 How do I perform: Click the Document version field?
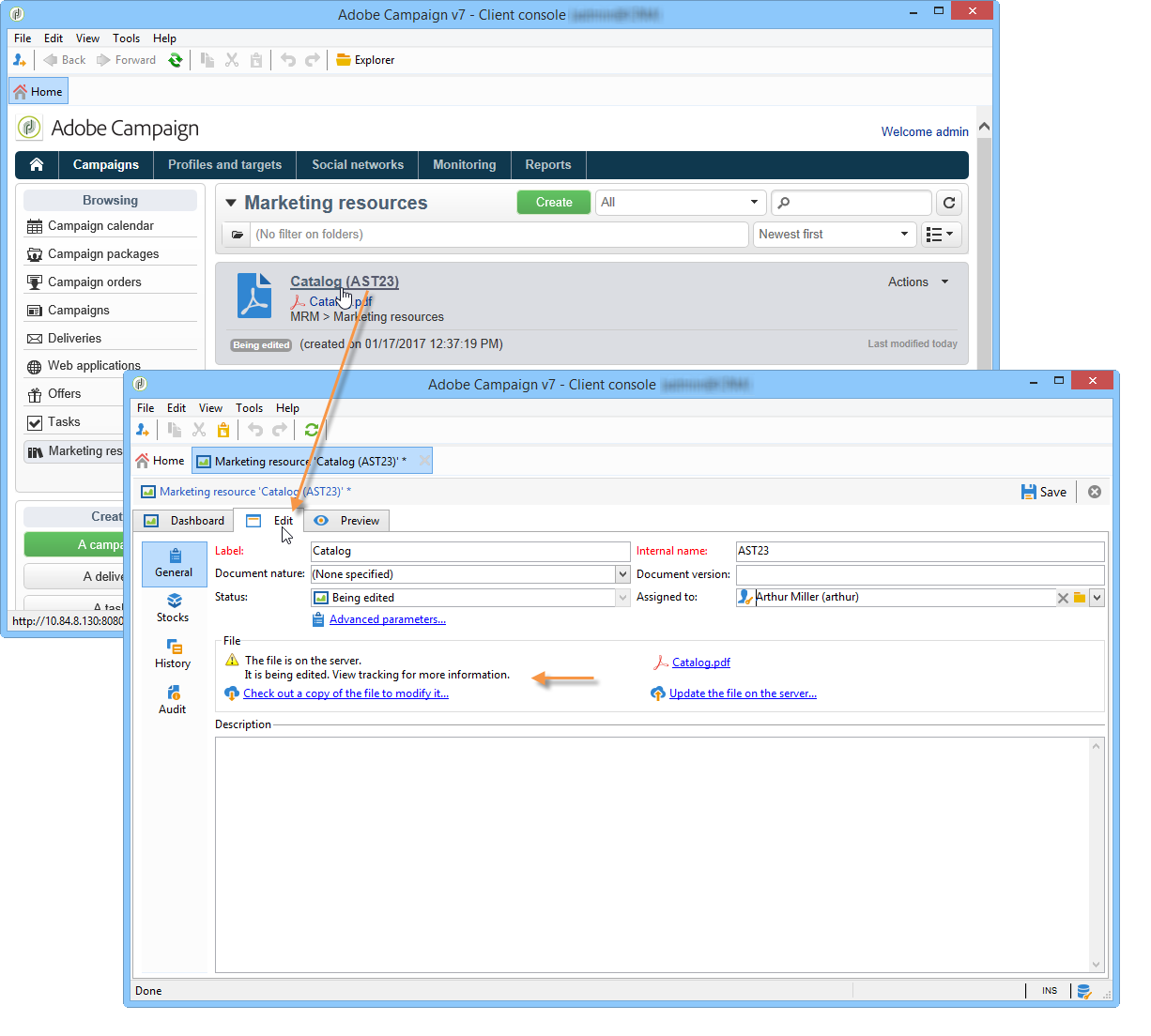coord(920,574)
